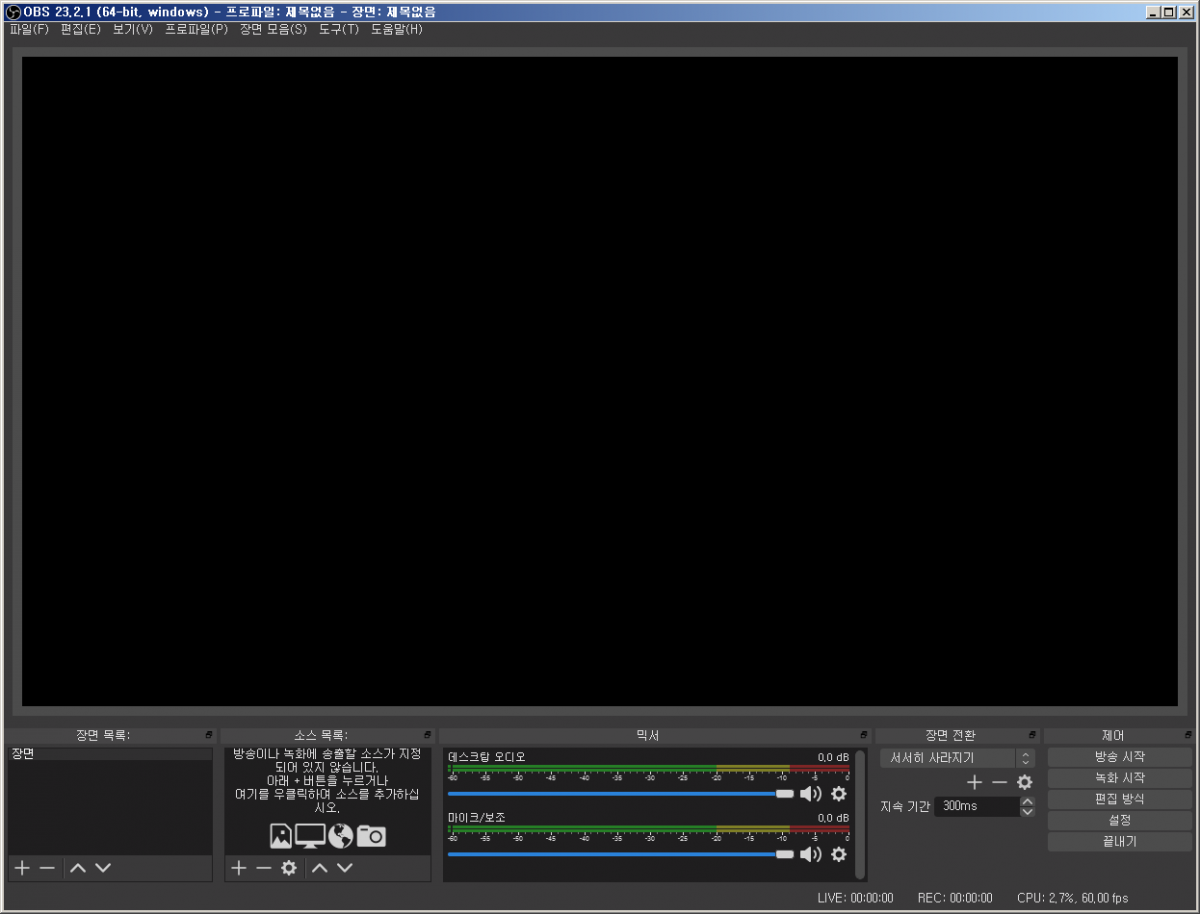Screen dimensions: 1200x914
Task: Click the 녹화 시작 button
Action: [x=1120, y=778]
